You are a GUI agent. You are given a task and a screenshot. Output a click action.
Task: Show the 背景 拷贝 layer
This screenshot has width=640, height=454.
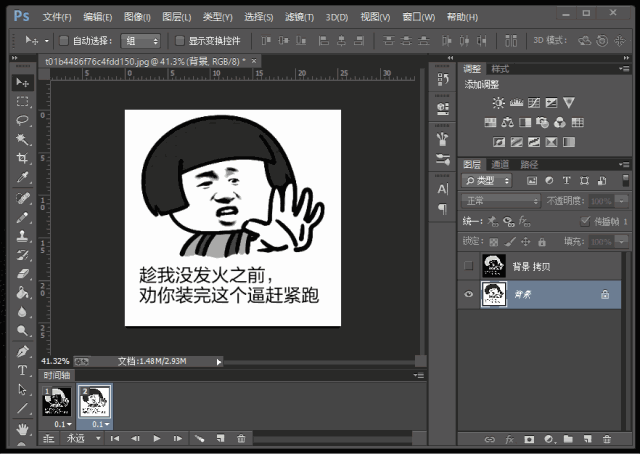469,266
